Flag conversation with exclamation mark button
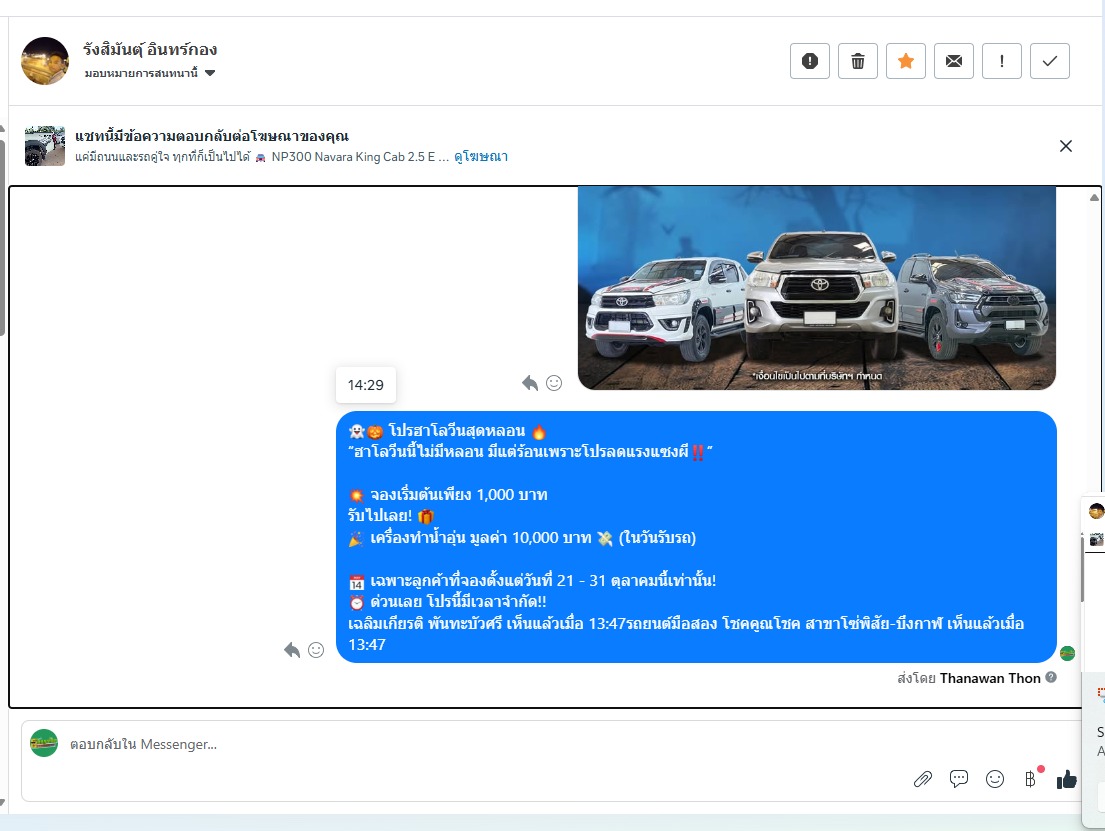Viewport: 1105px width, 831px height. coord(1001,61)
